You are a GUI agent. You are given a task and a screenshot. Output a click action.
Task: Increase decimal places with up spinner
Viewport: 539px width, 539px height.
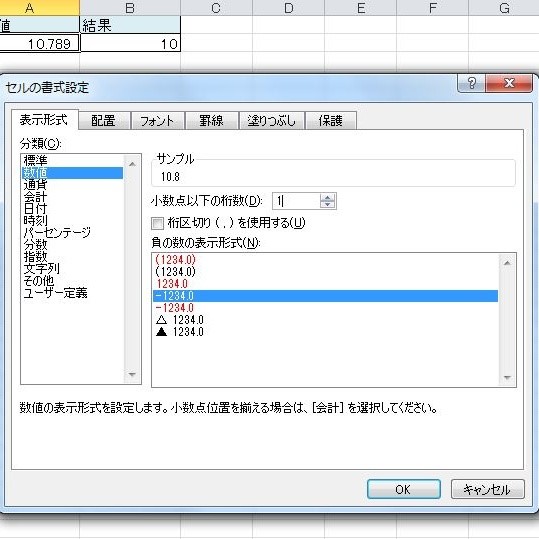[x=328, y=197]
